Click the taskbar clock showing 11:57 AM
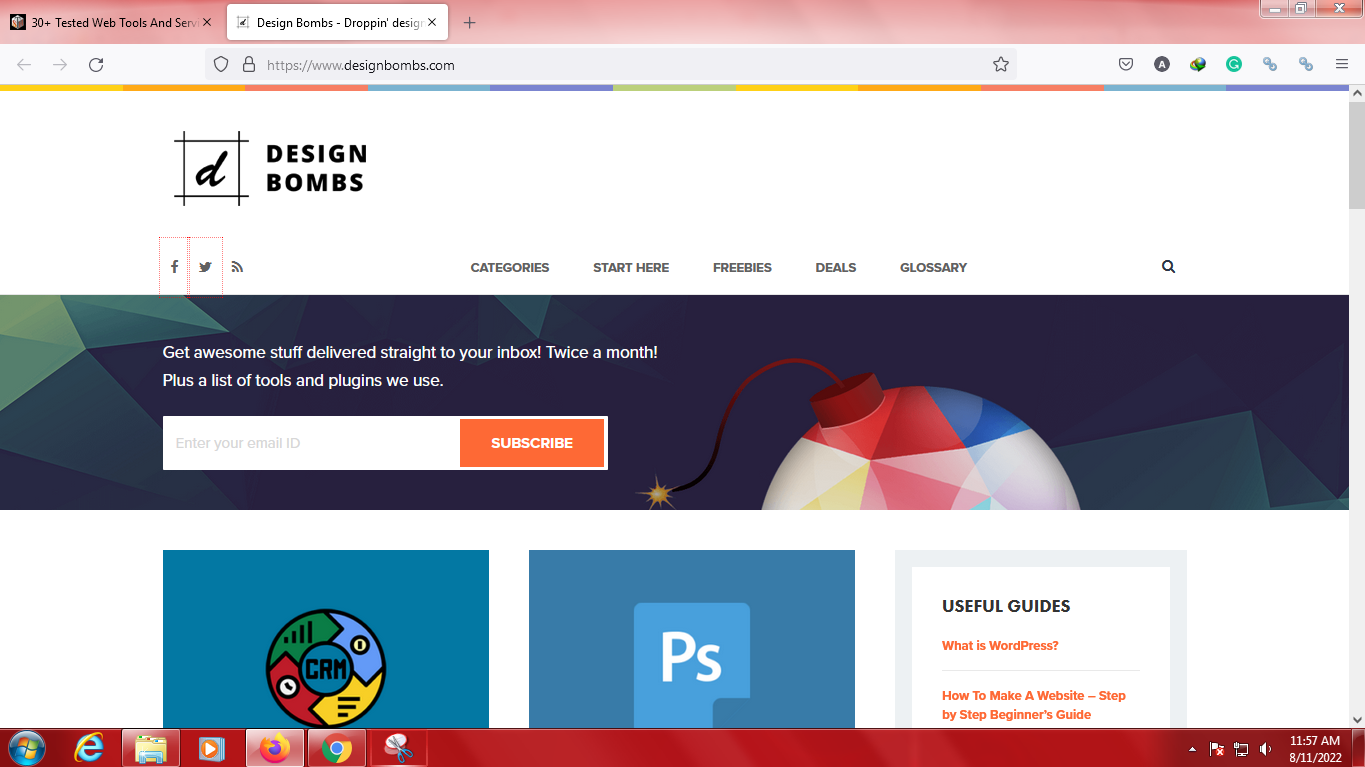The image size is (1365, 767). click(x=1315, y=749)
